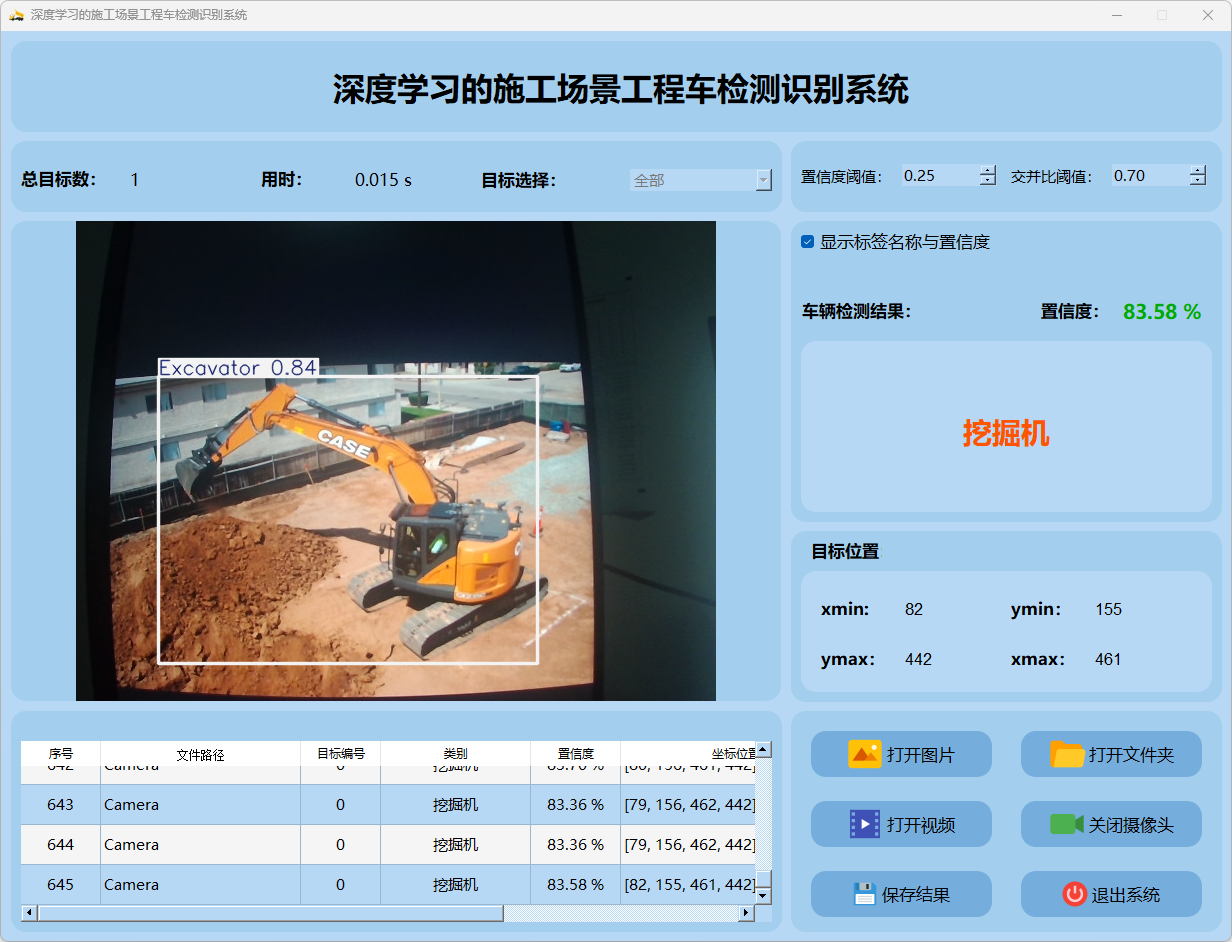
Task: Toggle the 显示标签名称与置信度 checkbox
Action: tap(808, 242)
